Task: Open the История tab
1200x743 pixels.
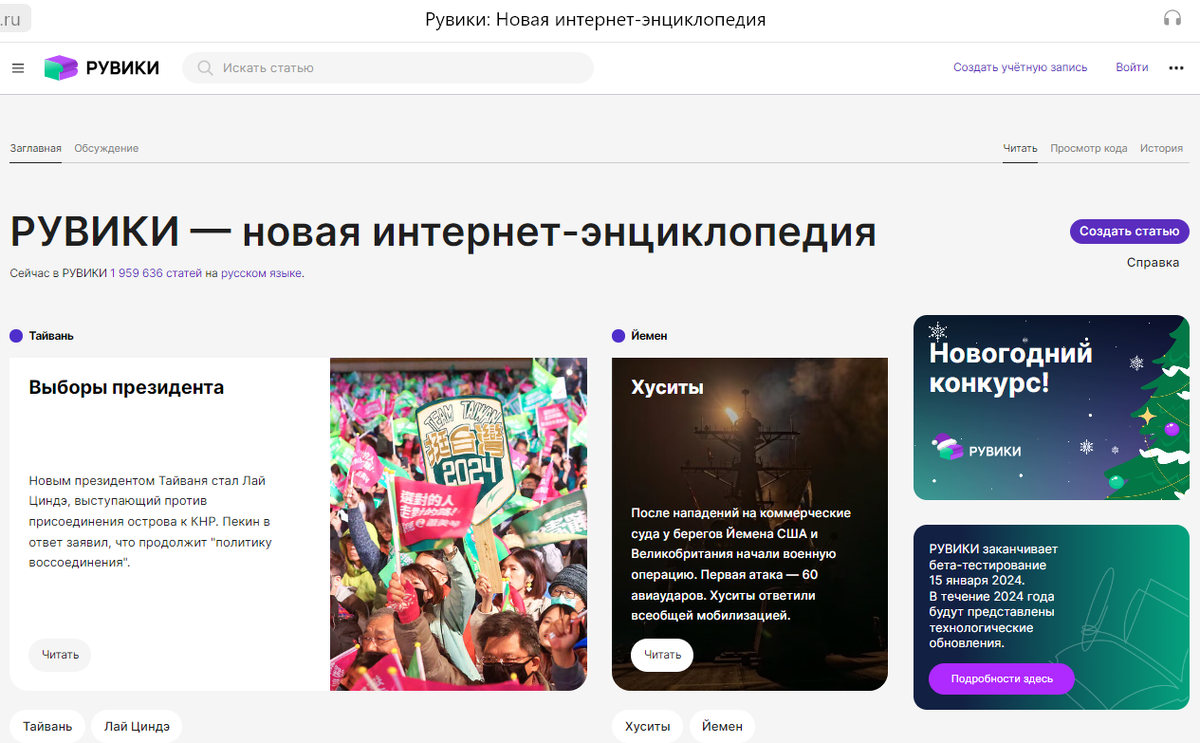Action: (1161, 148)
